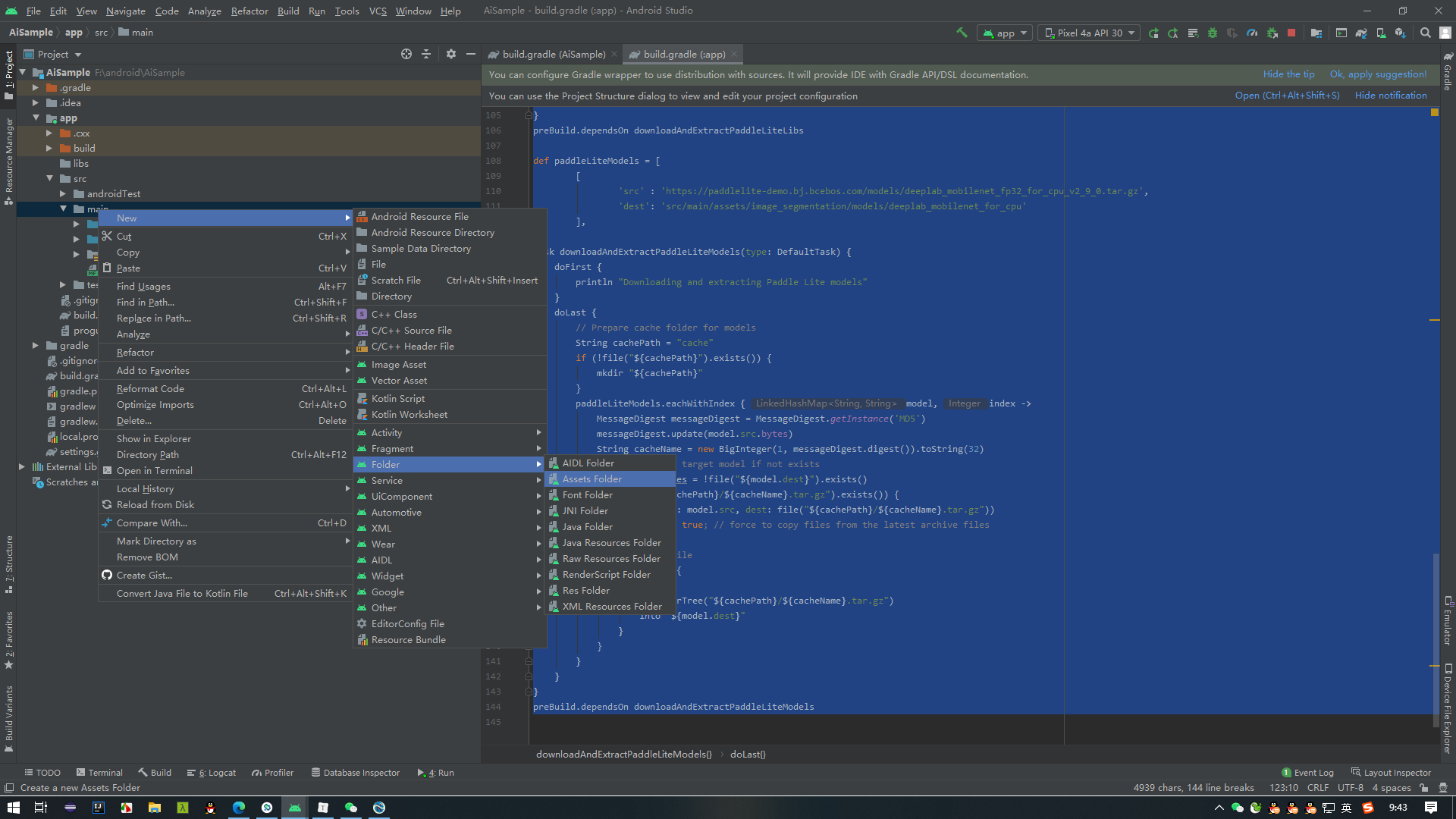
Task: Open Device File Explorer side tab
Action: click(x=1448, y=709)
